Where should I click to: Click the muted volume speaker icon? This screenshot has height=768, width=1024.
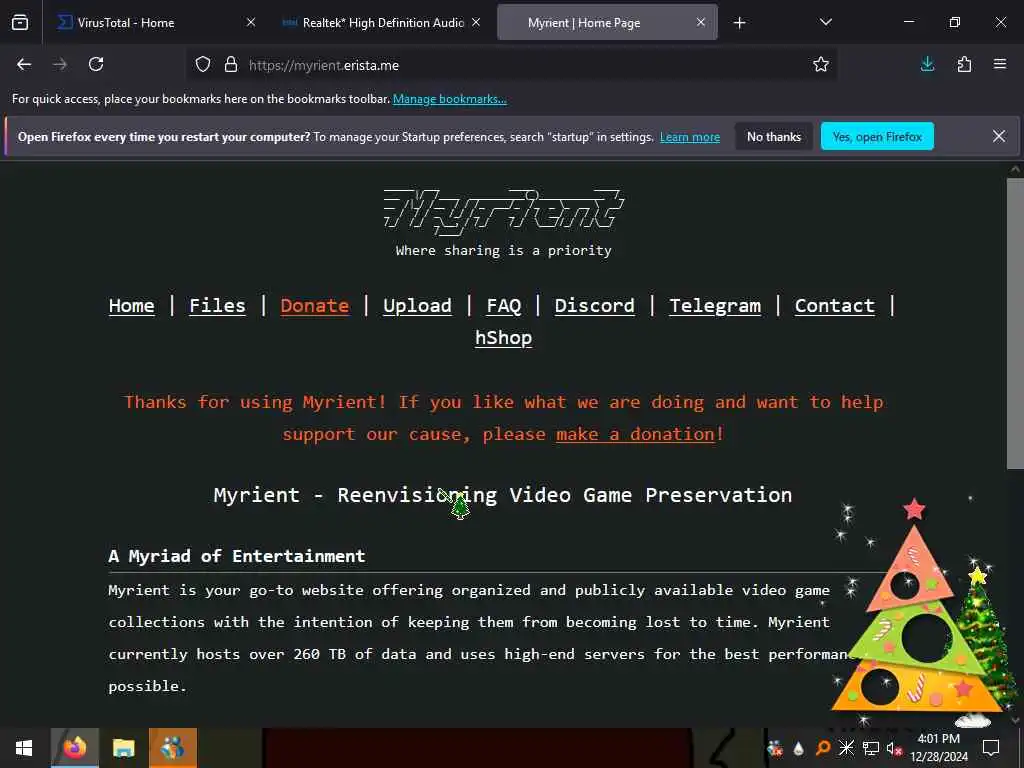click(894, 748)
